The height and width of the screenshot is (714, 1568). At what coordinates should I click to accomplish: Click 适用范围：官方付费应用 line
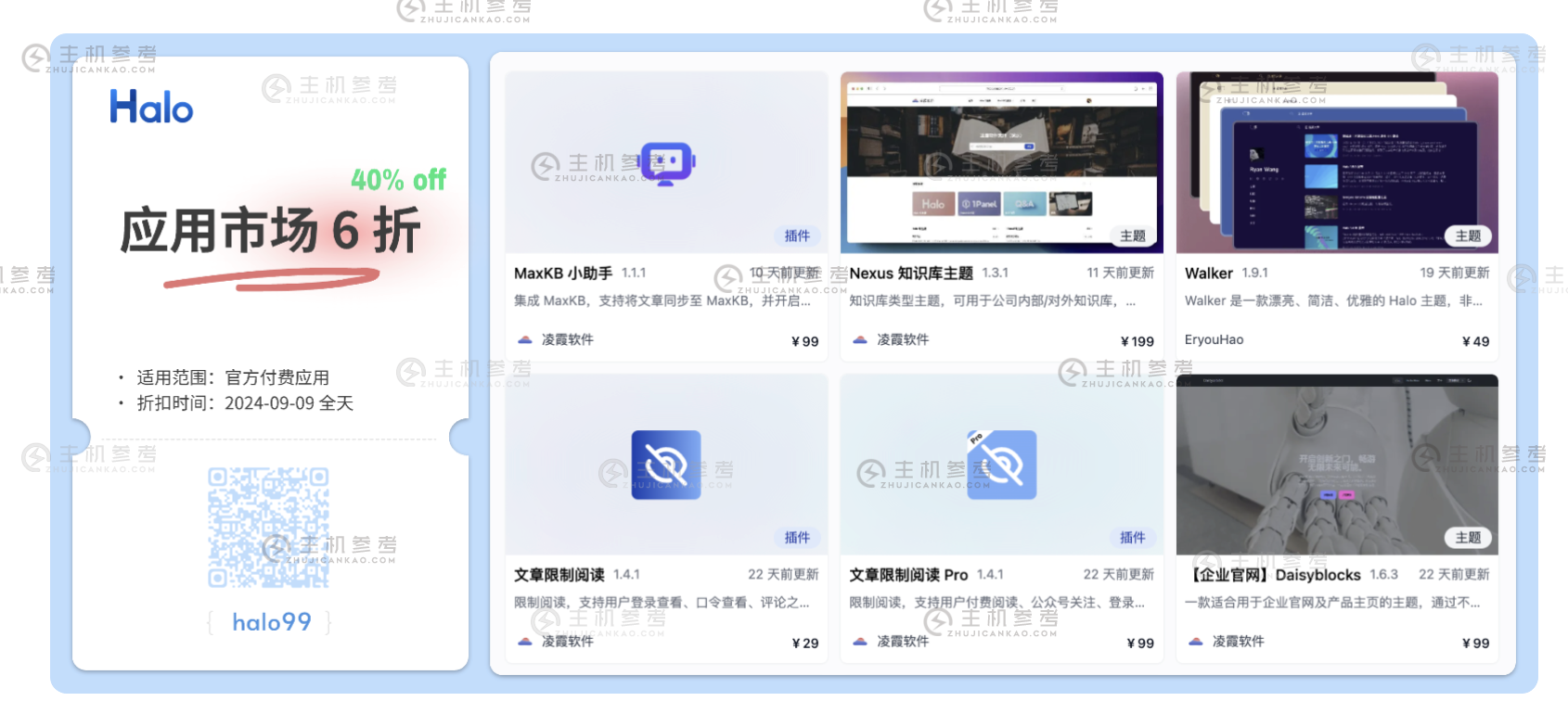(233, 377)
